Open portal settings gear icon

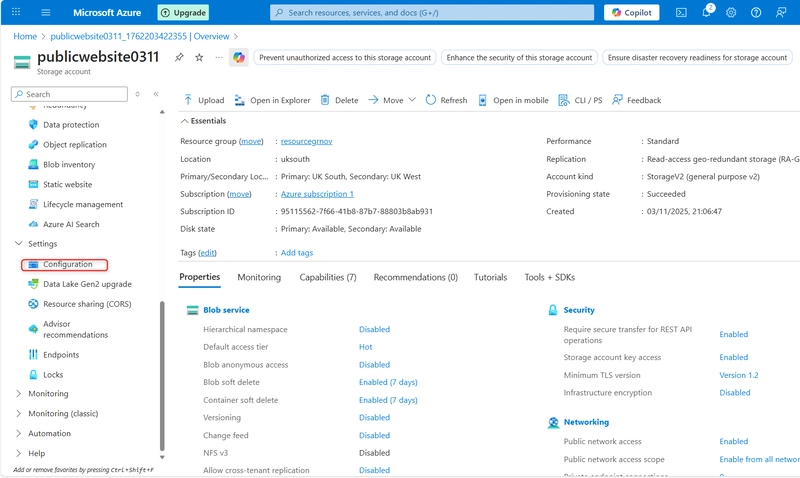point(731,13)
